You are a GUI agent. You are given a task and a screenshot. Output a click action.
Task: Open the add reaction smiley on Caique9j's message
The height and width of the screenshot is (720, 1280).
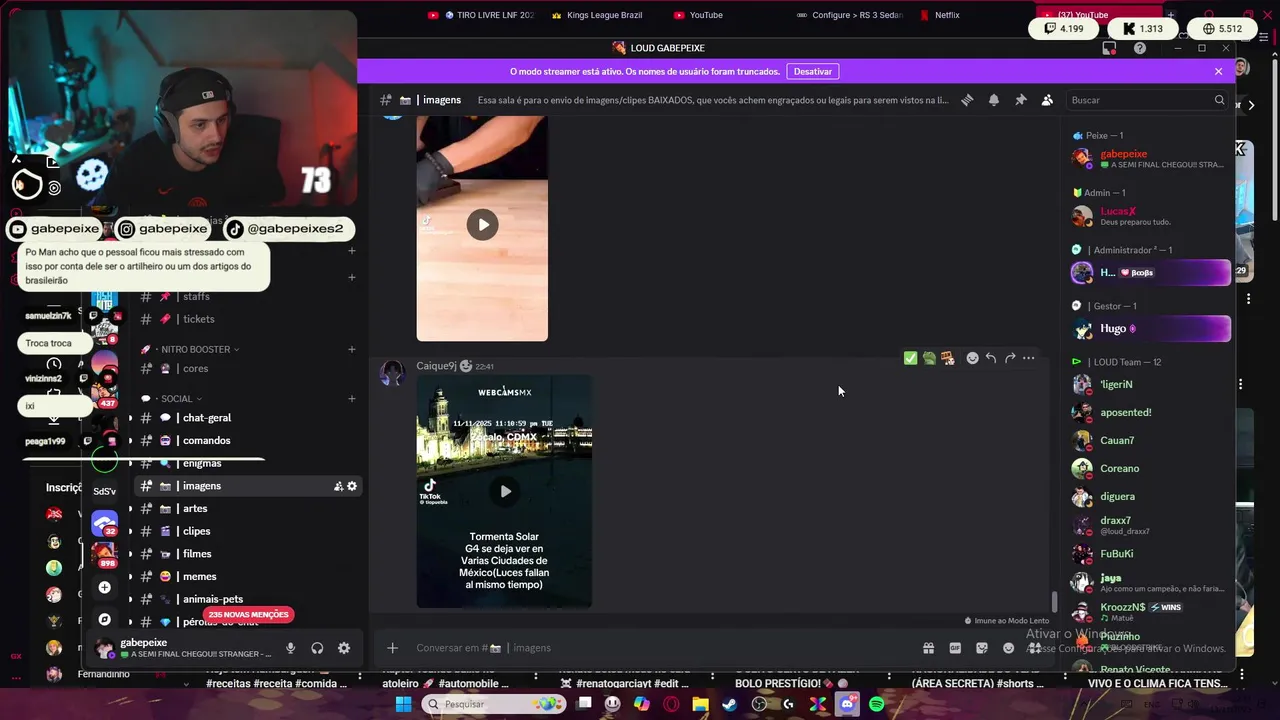click(x=972, y=358)
